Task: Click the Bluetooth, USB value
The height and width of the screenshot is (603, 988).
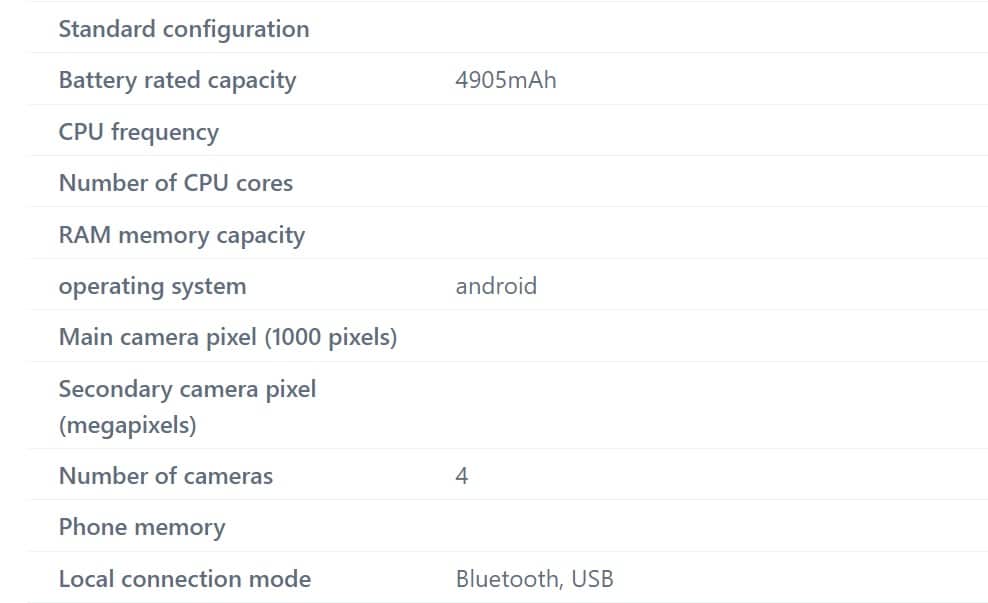Action: pyautogui.click(x=534, y=579)
